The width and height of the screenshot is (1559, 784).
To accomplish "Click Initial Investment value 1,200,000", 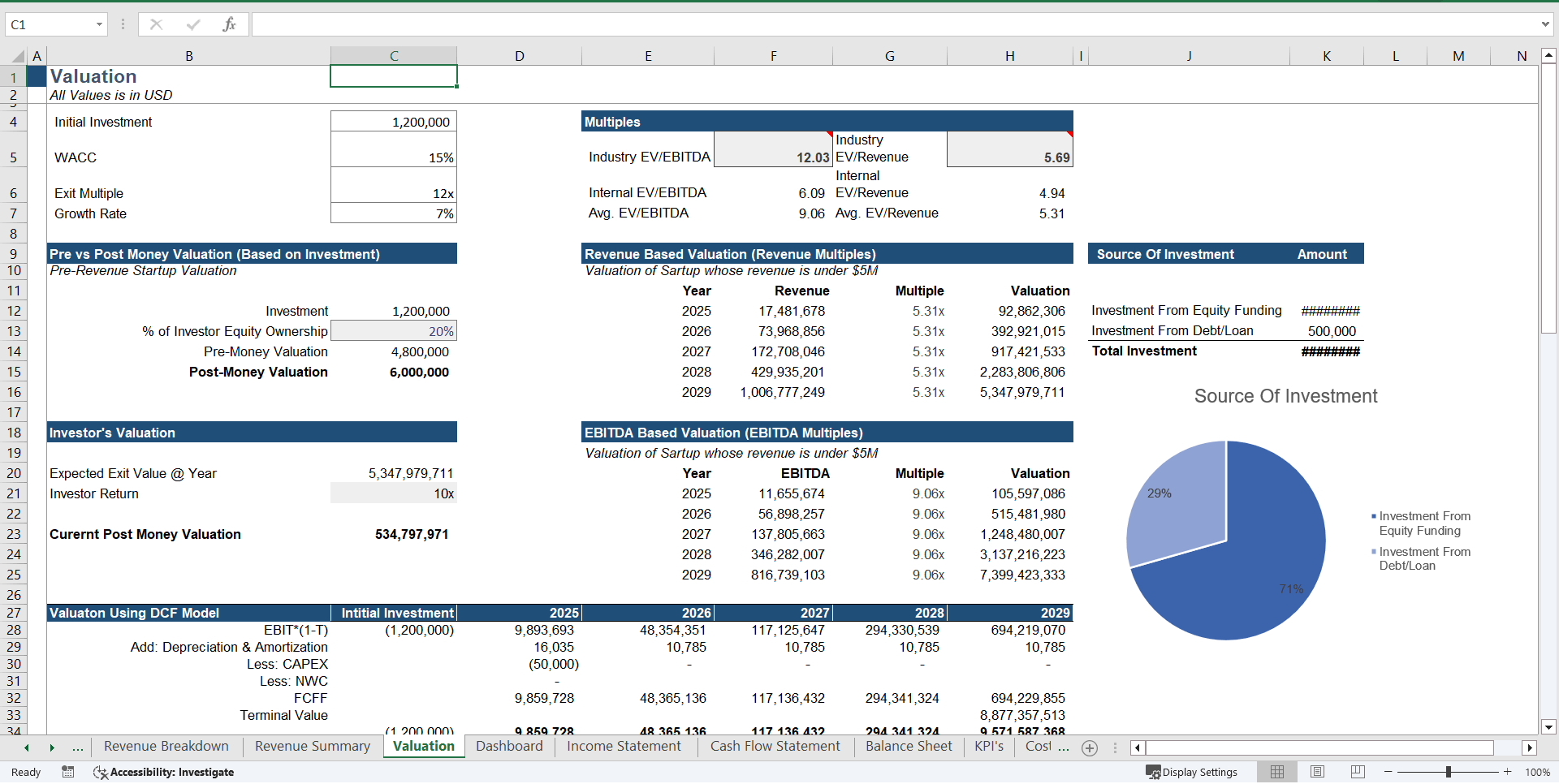I will tap(394, 122).
